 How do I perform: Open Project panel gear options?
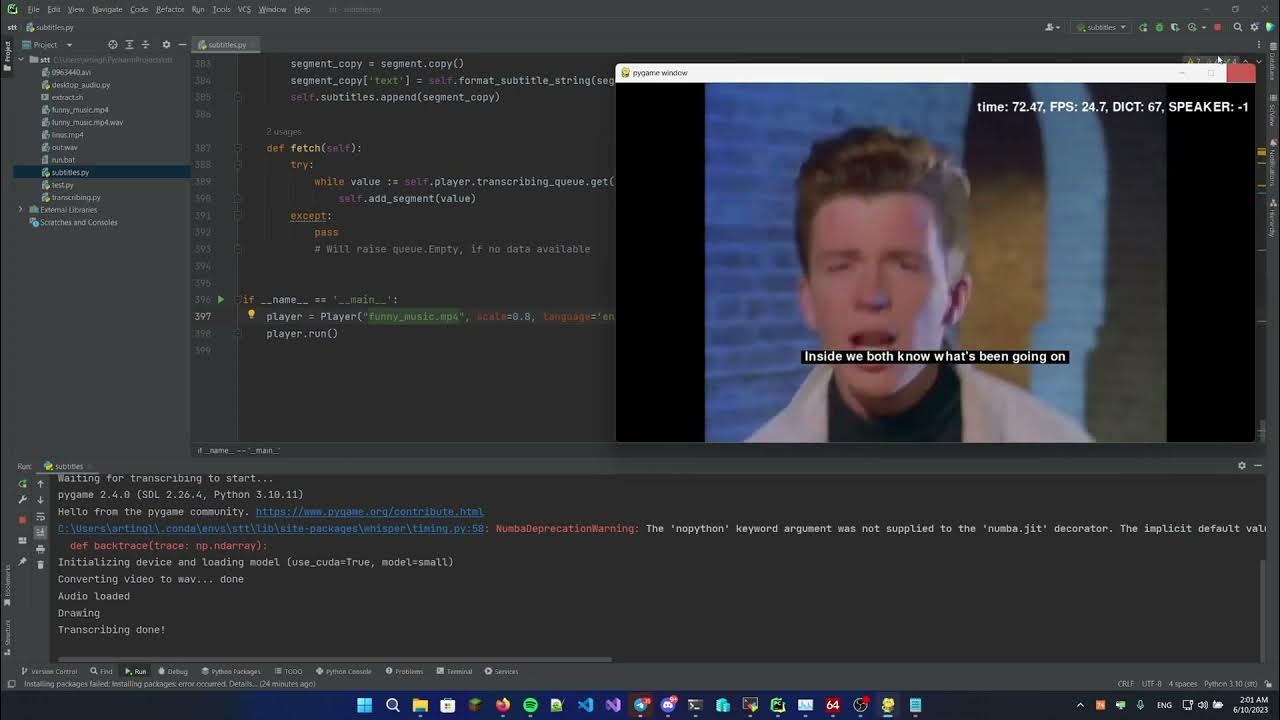click(x=166, y=45)
